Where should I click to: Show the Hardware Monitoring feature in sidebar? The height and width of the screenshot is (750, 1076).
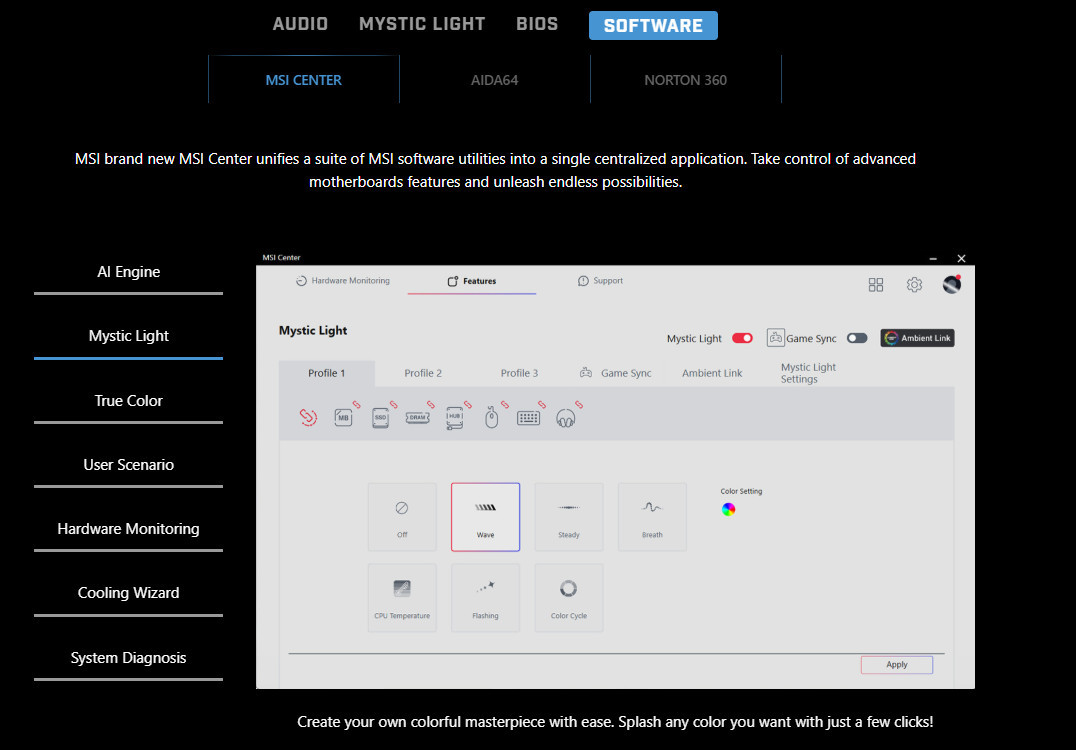128,529
